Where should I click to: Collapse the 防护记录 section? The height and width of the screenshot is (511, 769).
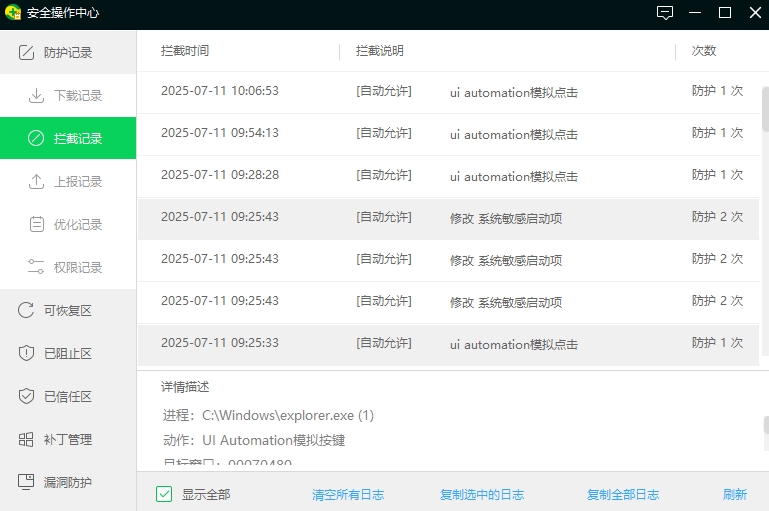pos(68,52)
